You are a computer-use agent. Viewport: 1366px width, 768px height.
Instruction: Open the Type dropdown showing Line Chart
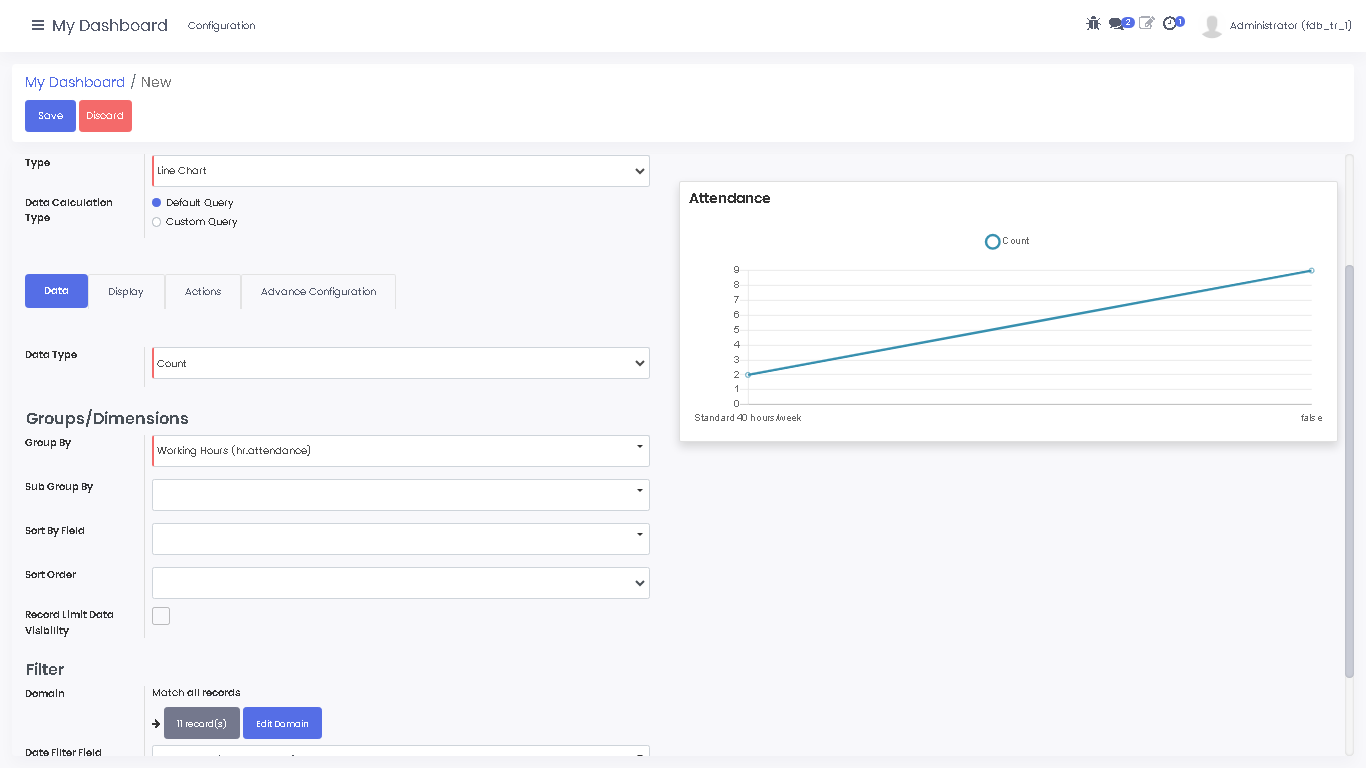pos(400,171)
